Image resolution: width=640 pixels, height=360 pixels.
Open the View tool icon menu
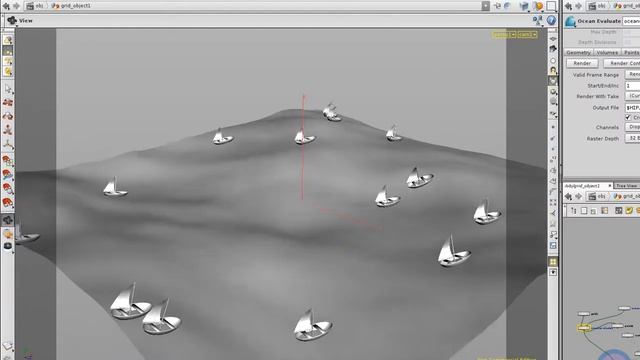[12, 20]
